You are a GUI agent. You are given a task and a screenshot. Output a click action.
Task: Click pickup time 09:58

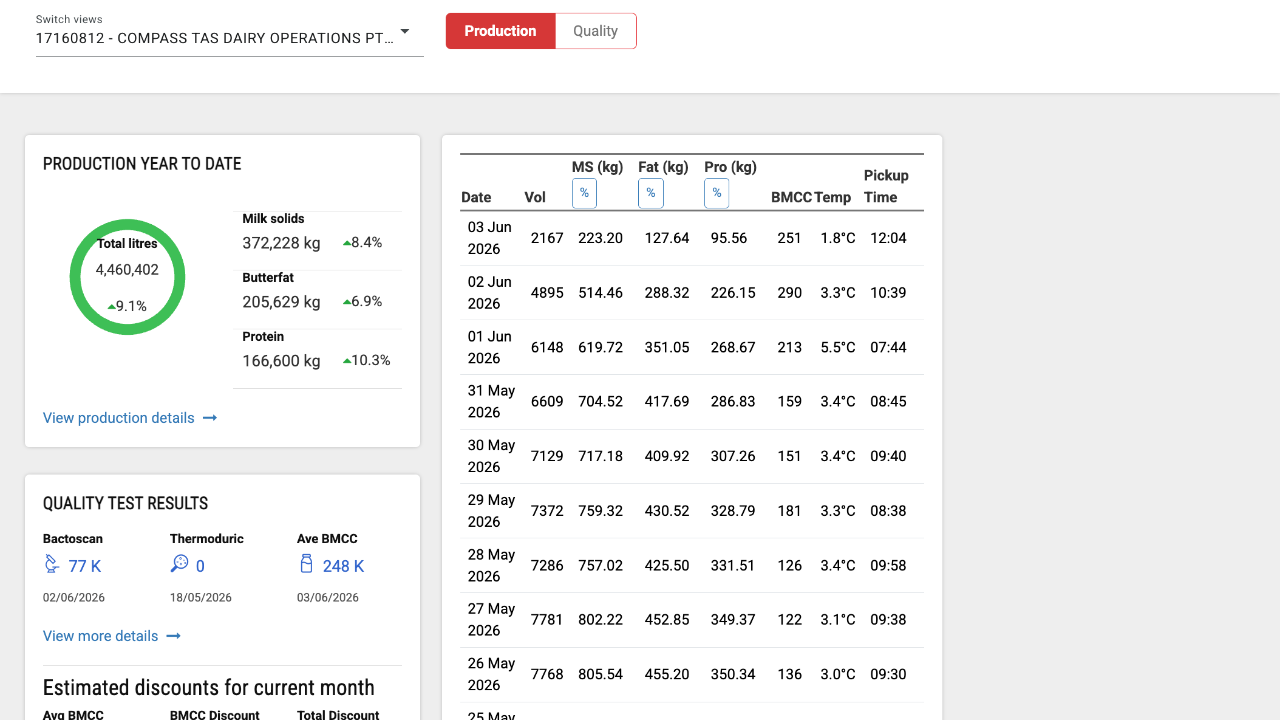click(x=888, y=565)
